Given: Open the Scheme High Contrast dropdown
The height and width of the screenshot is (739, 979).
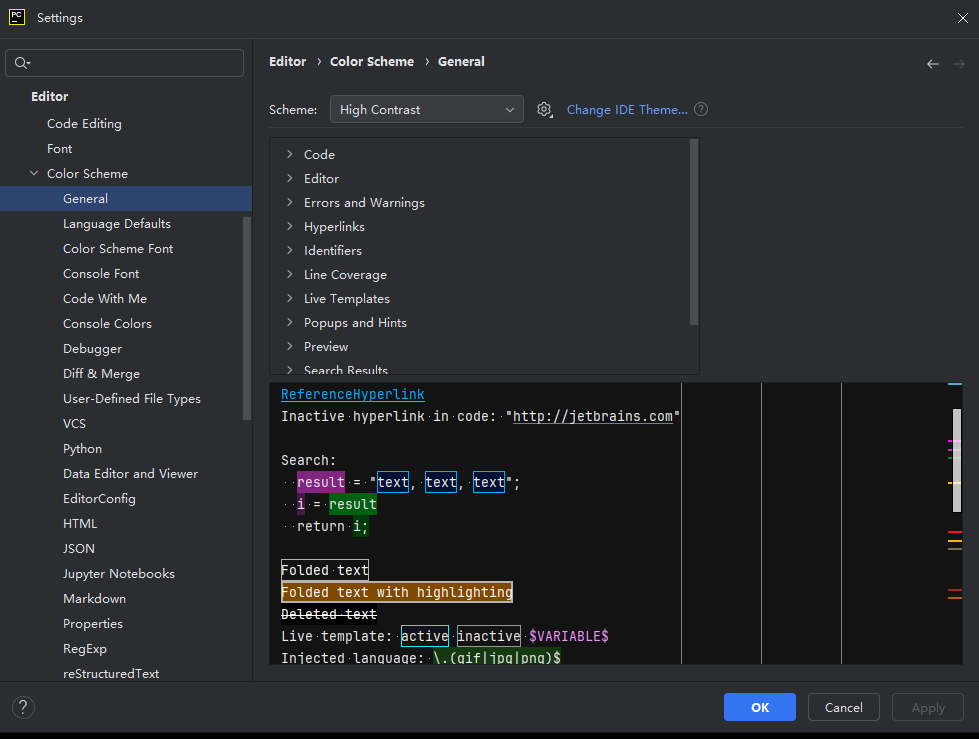Looking at the screenshot, I should coord(426,110).
